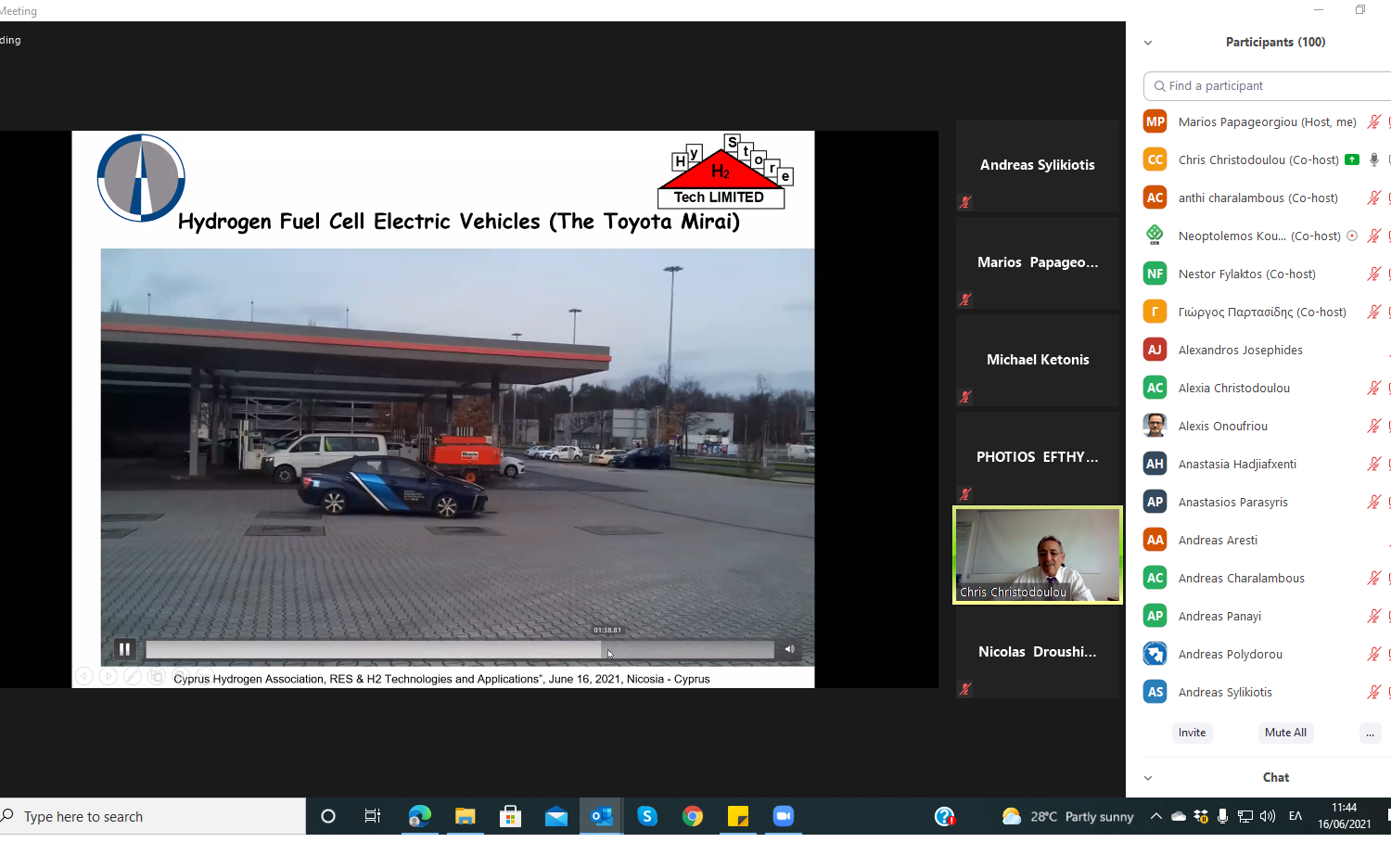
Task: Open Skype from the taskbar
Action: coord(647,816)
